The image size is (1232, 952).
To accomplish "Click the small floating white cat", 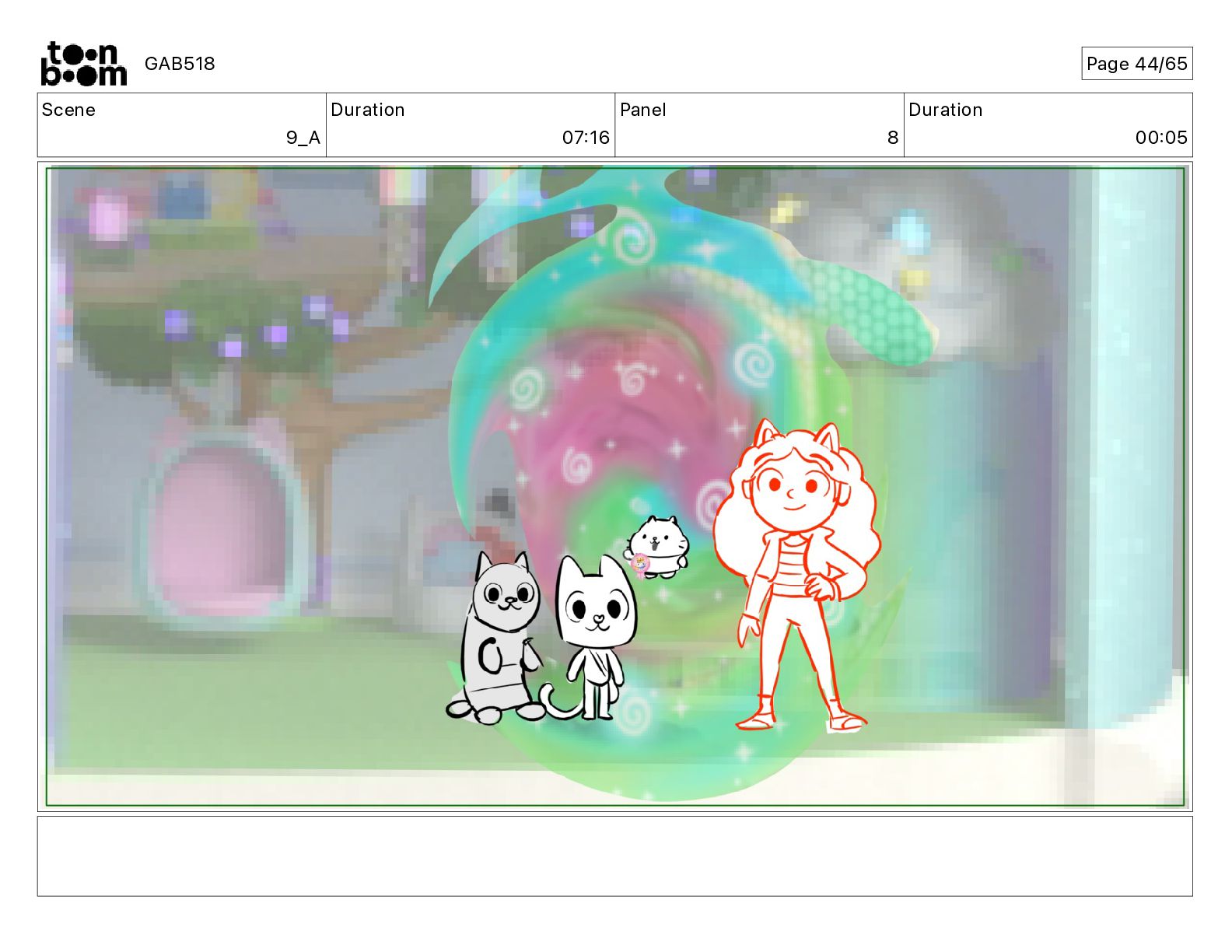I will (x=657, y=548).
